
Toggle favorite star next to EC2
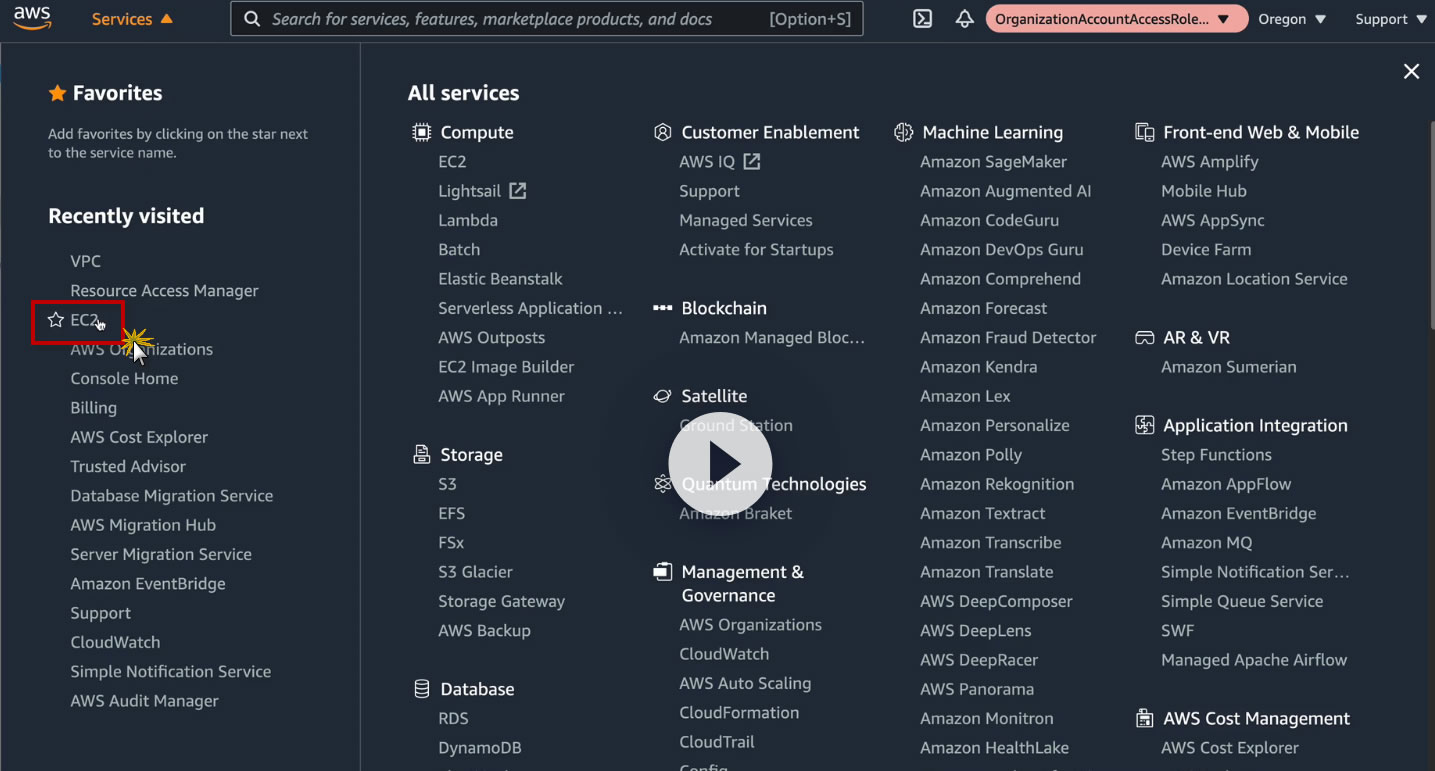pyautogui.click(x=56, y=320)
